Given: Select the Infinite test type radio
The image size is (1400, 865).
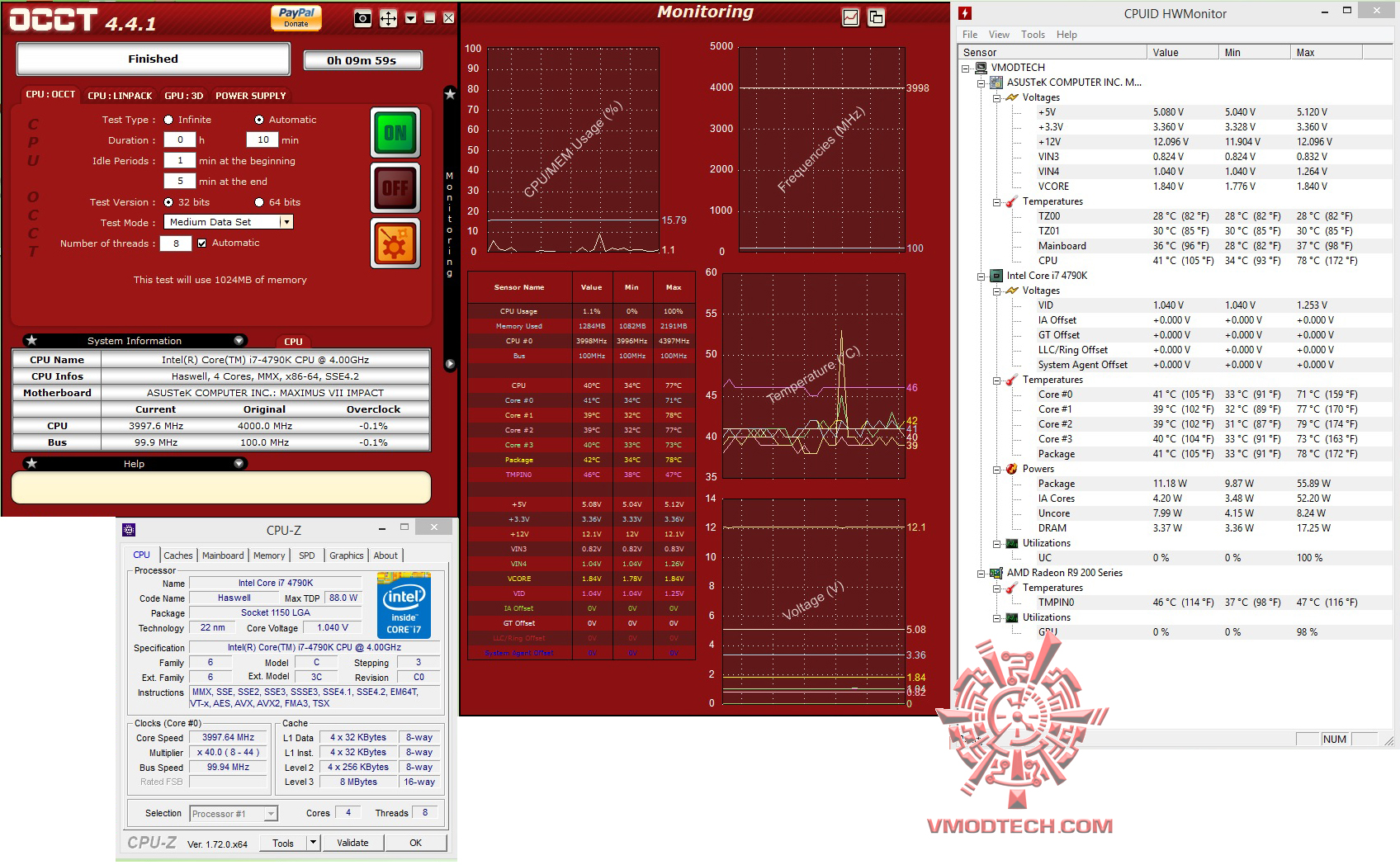Looking at the screenshot, I should [168, 120].
